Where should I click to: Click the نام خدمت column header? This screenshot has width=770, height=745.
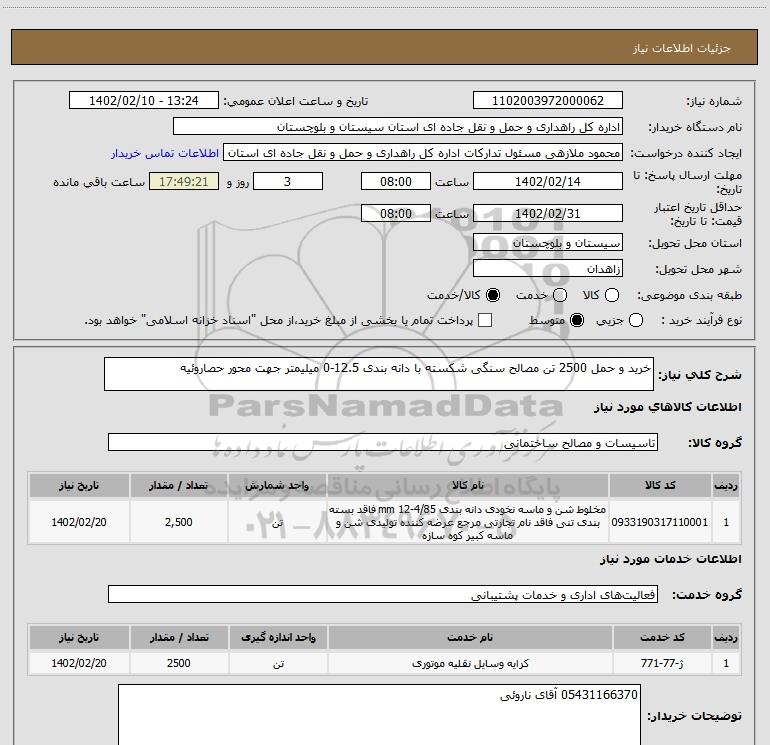pyautogui.click(x=470, y=637)
